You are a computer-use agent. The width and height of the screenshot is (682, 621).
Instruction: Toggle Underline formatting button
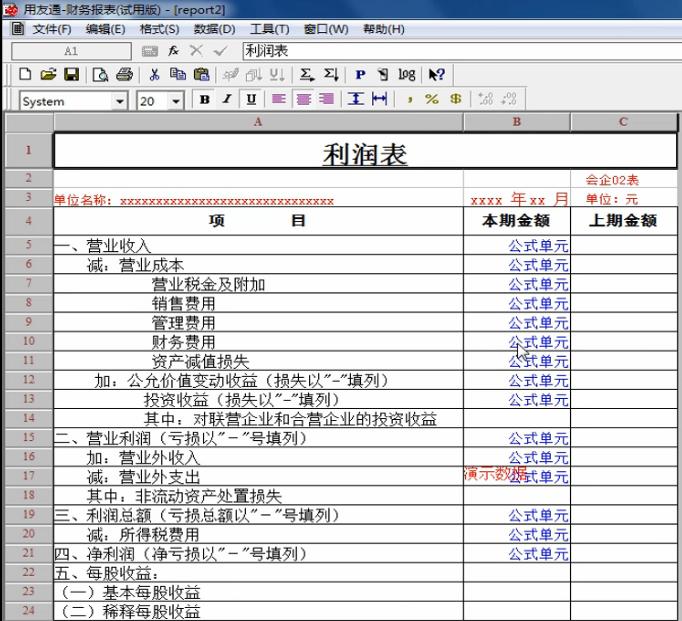point(251,100)
